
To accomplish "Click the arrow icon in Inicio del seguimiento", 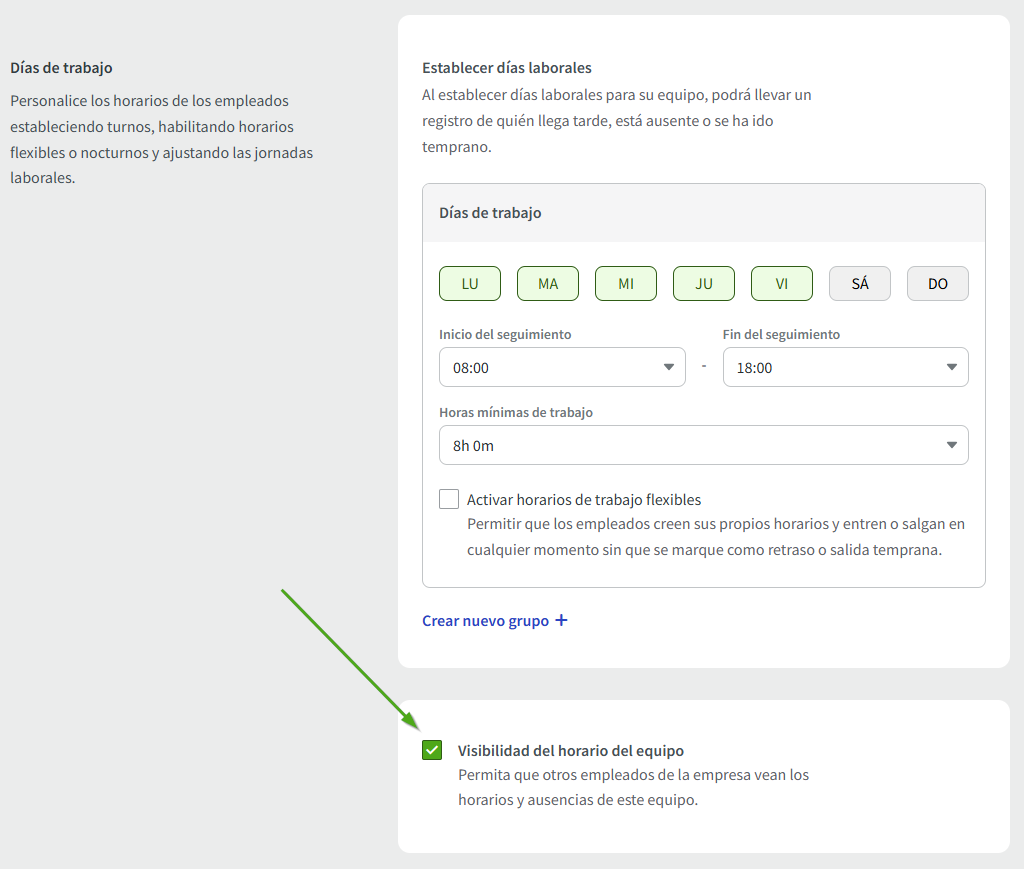I will (669, 367).
